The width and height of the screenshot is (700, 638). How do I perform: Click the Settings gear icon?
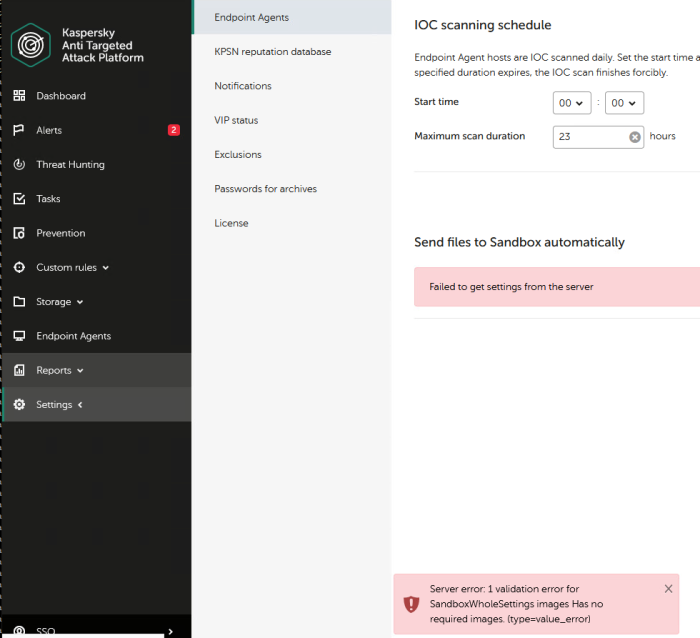19,405
